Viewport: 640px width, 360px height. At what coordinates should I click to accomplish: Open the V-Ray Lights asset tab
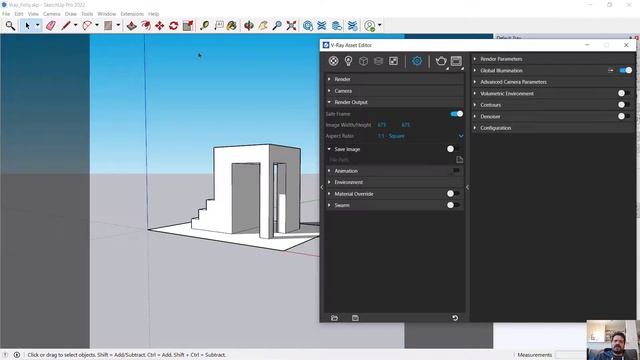click(x=348, y=61)
